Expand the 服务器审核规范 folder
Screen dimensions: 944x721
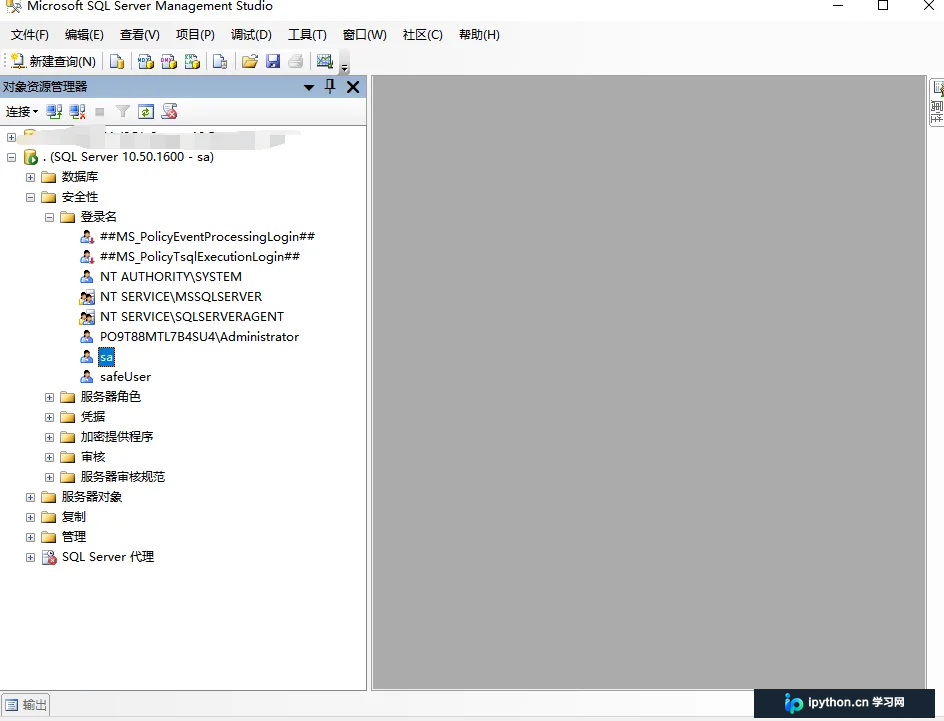click(x=50, y=477)
